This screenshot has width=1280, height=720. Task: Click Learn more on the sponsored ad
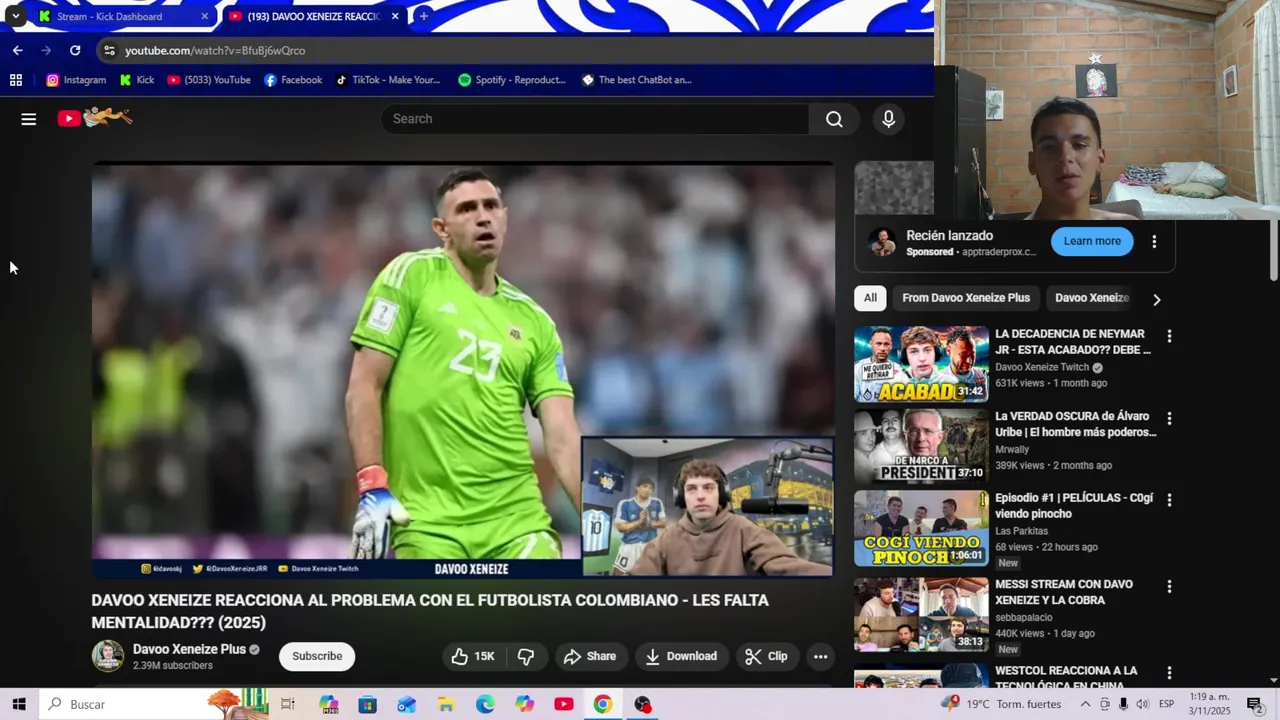[x=1092, y=241]
